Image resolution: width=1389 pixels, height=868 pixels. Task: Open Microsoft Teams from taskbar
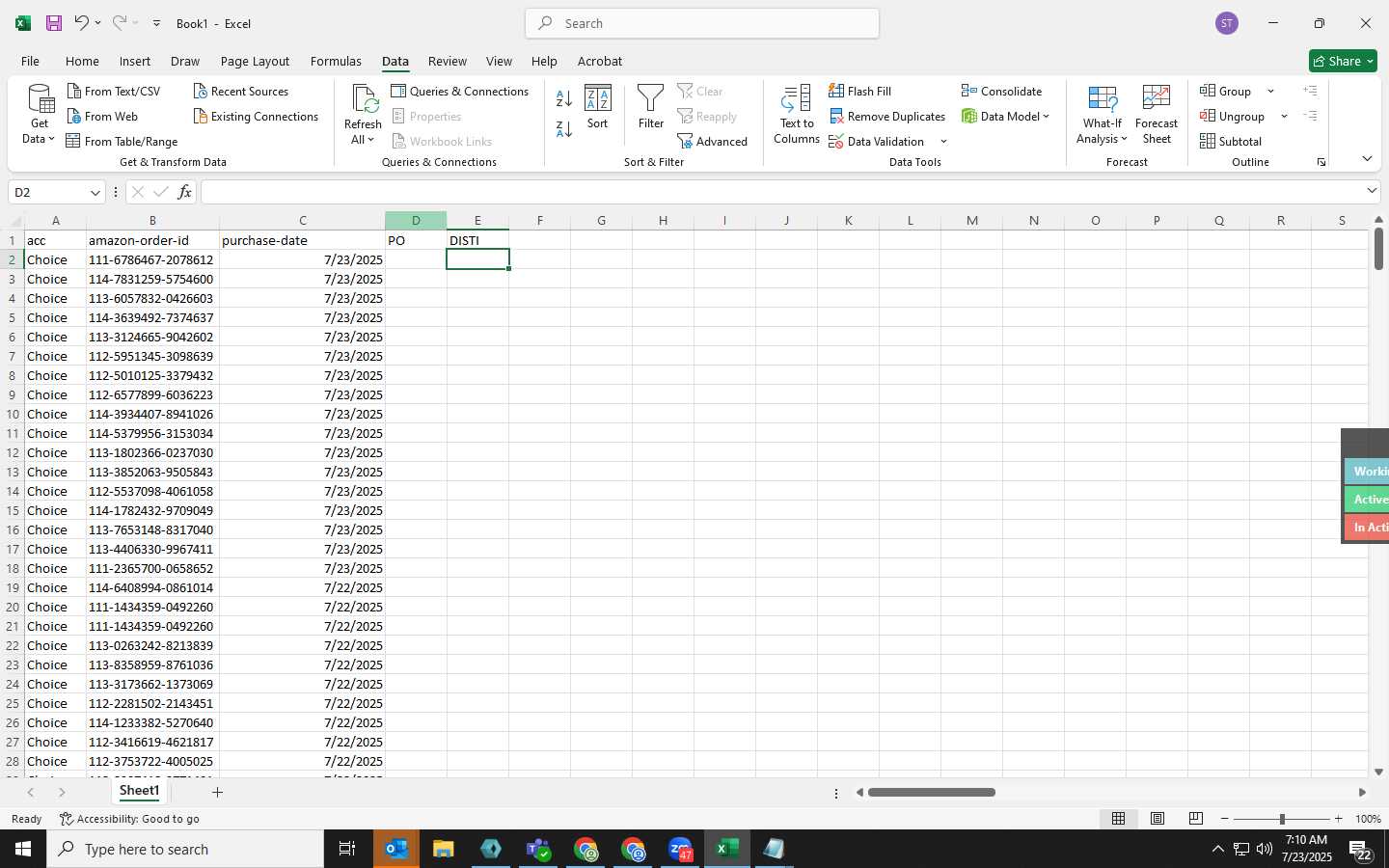pyautogui.click(x=538, y=849)
